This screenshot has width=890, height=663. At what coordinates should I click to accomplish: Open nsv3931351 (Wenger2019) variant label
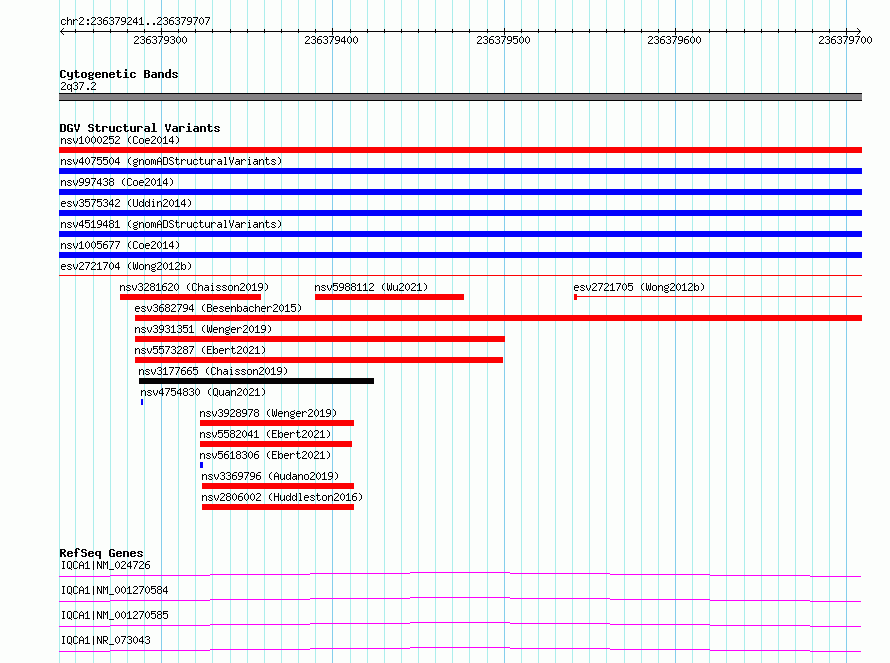(203, 329)
